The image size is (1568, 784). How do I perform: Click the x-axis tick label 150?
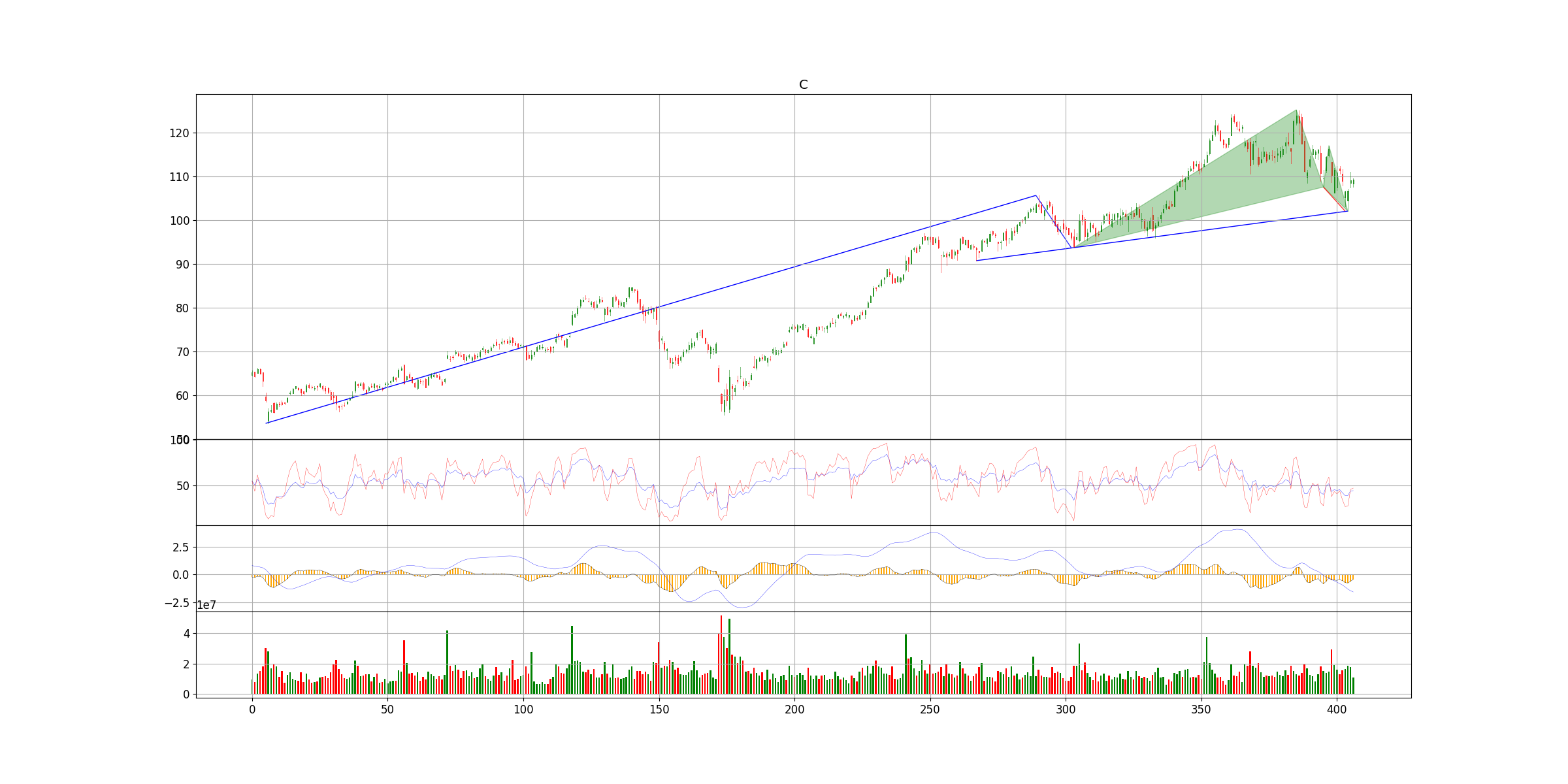click(659, 709)
